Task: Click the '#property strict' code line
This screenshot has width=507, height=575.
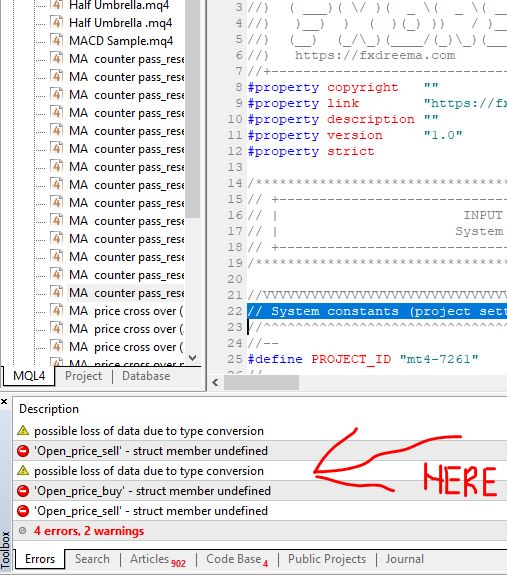Action: [x=311, y=151]
